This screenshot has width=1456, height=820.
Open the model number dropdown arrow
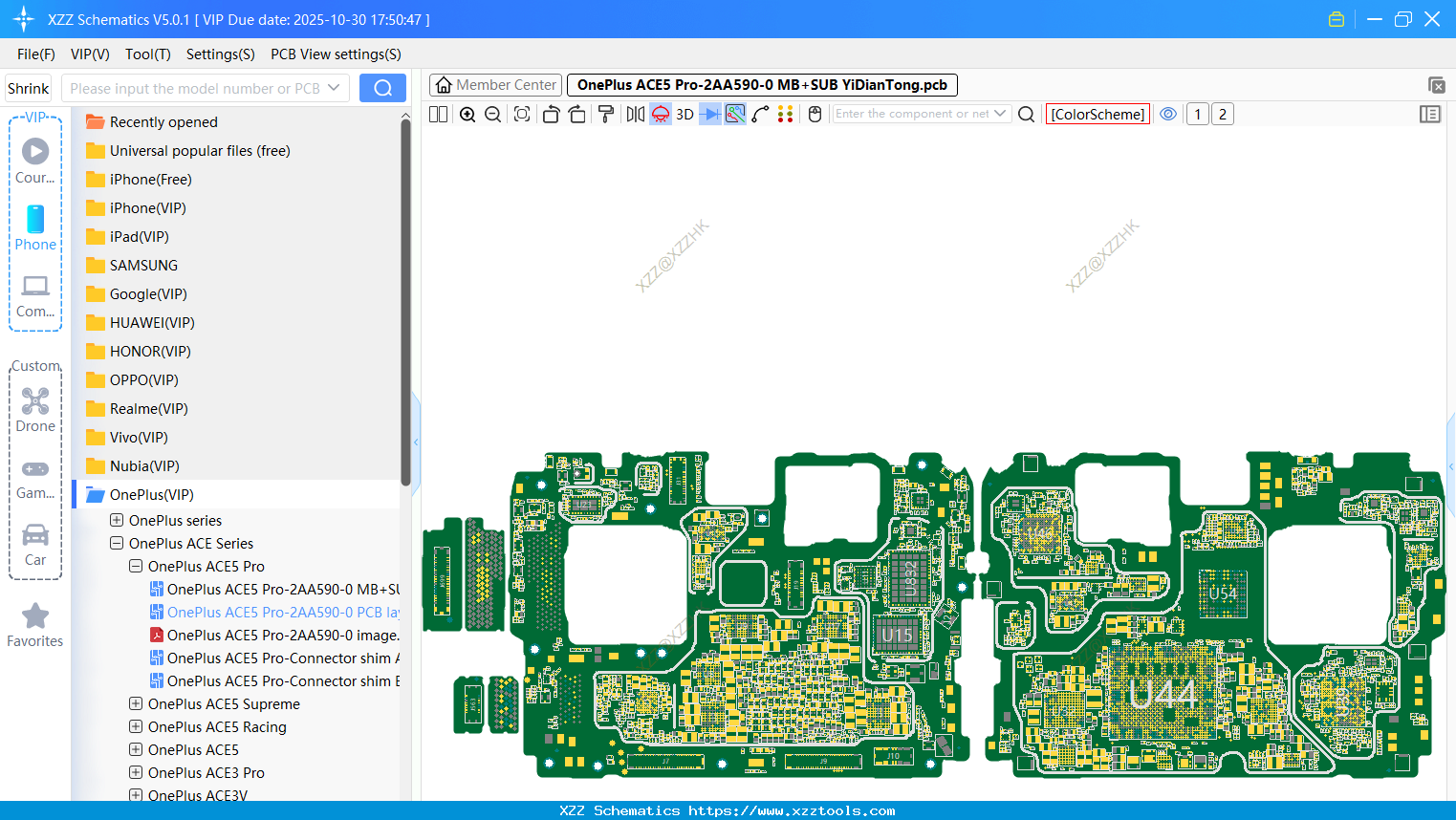(334, 88)
